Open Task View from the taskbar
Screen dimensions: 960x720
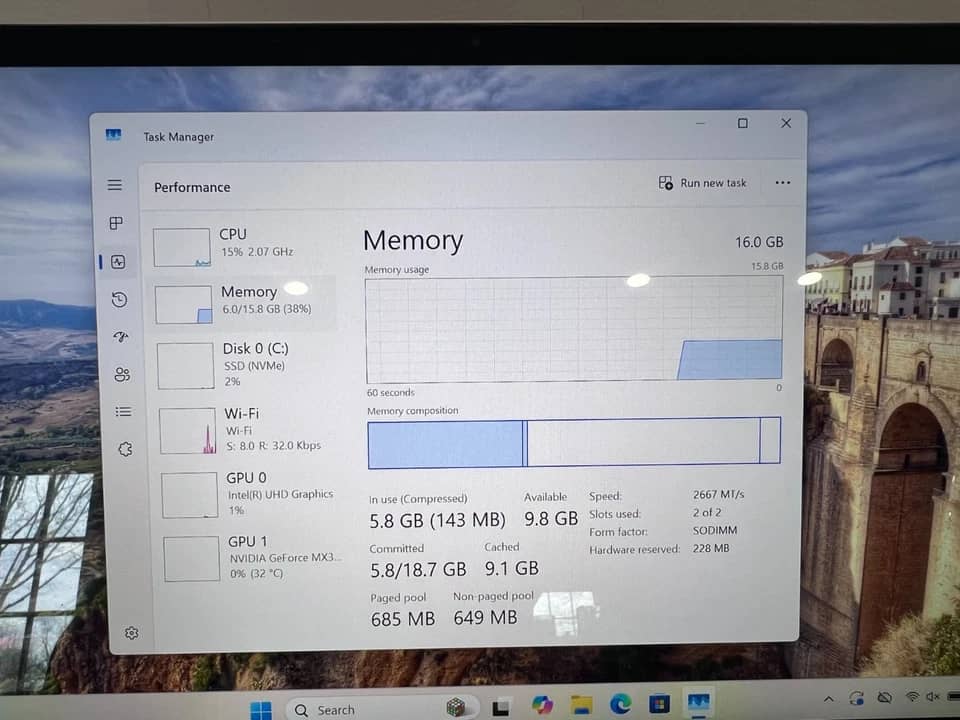pyautogui.click(x=501, y=707)
